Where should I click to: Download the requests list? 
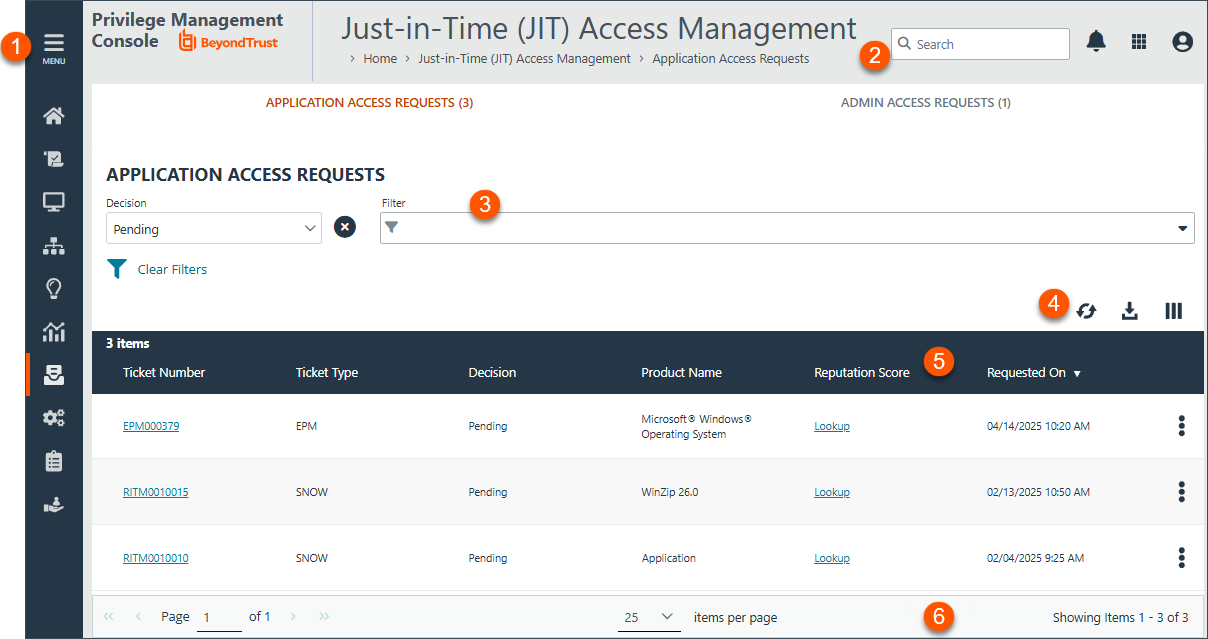(1130, 311)
